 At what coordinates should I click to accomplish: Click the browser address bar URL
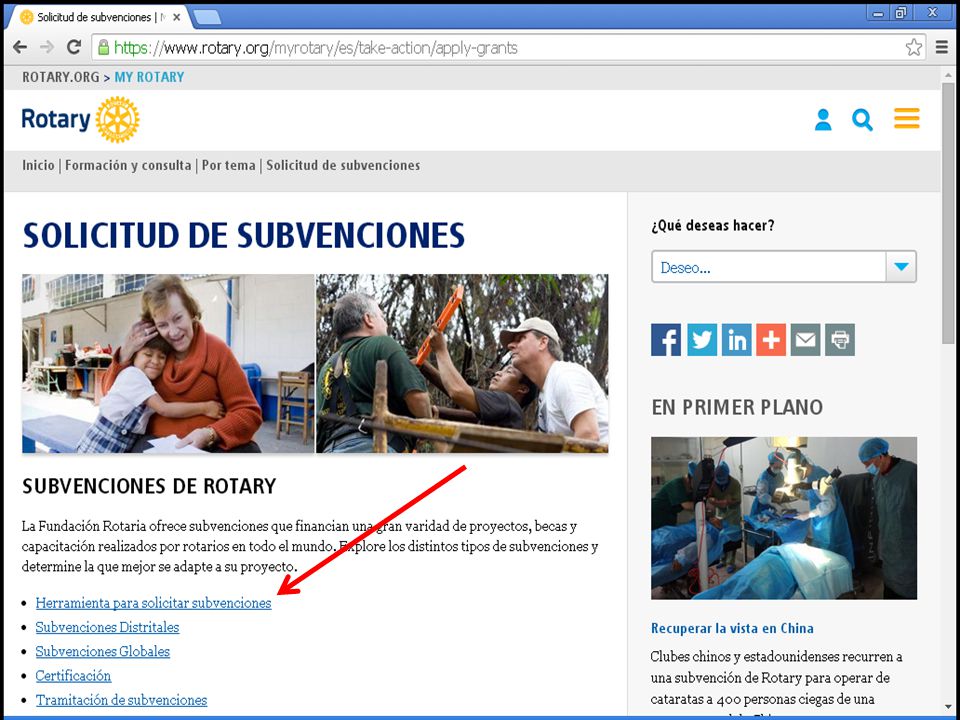316,48
